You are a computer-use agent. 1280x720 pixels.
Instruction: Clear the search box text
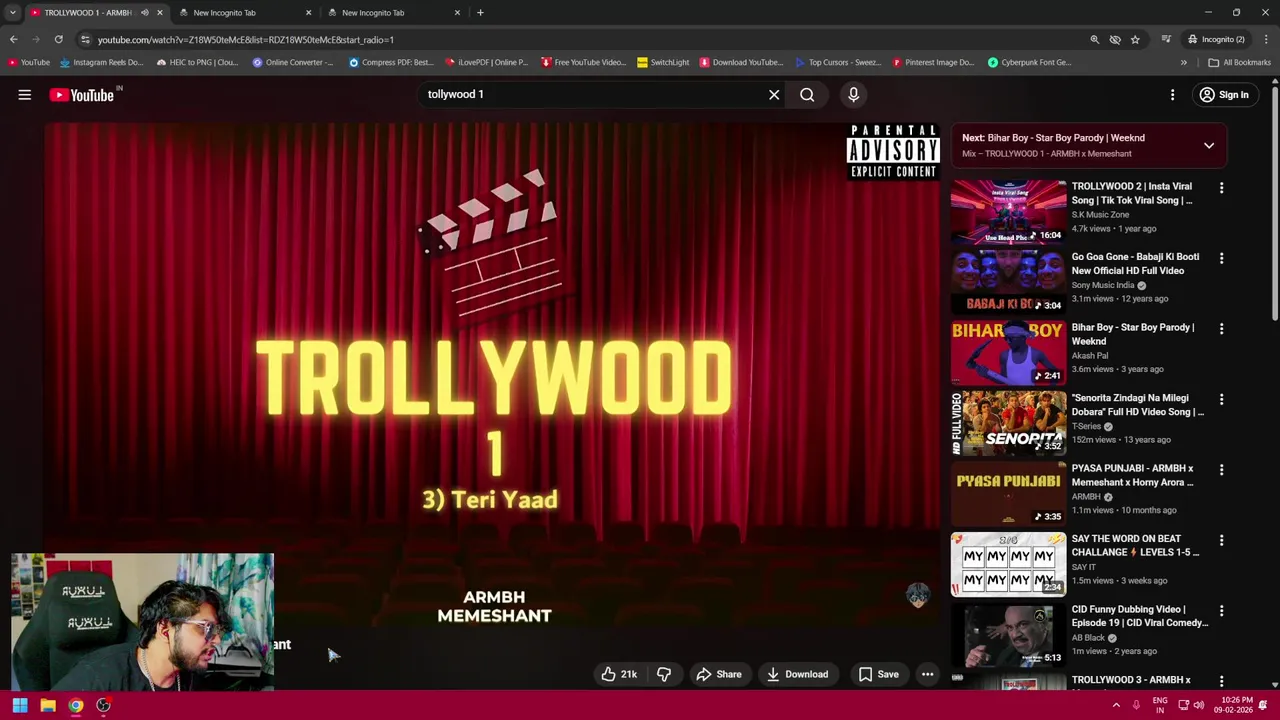(x=774, y=95)
